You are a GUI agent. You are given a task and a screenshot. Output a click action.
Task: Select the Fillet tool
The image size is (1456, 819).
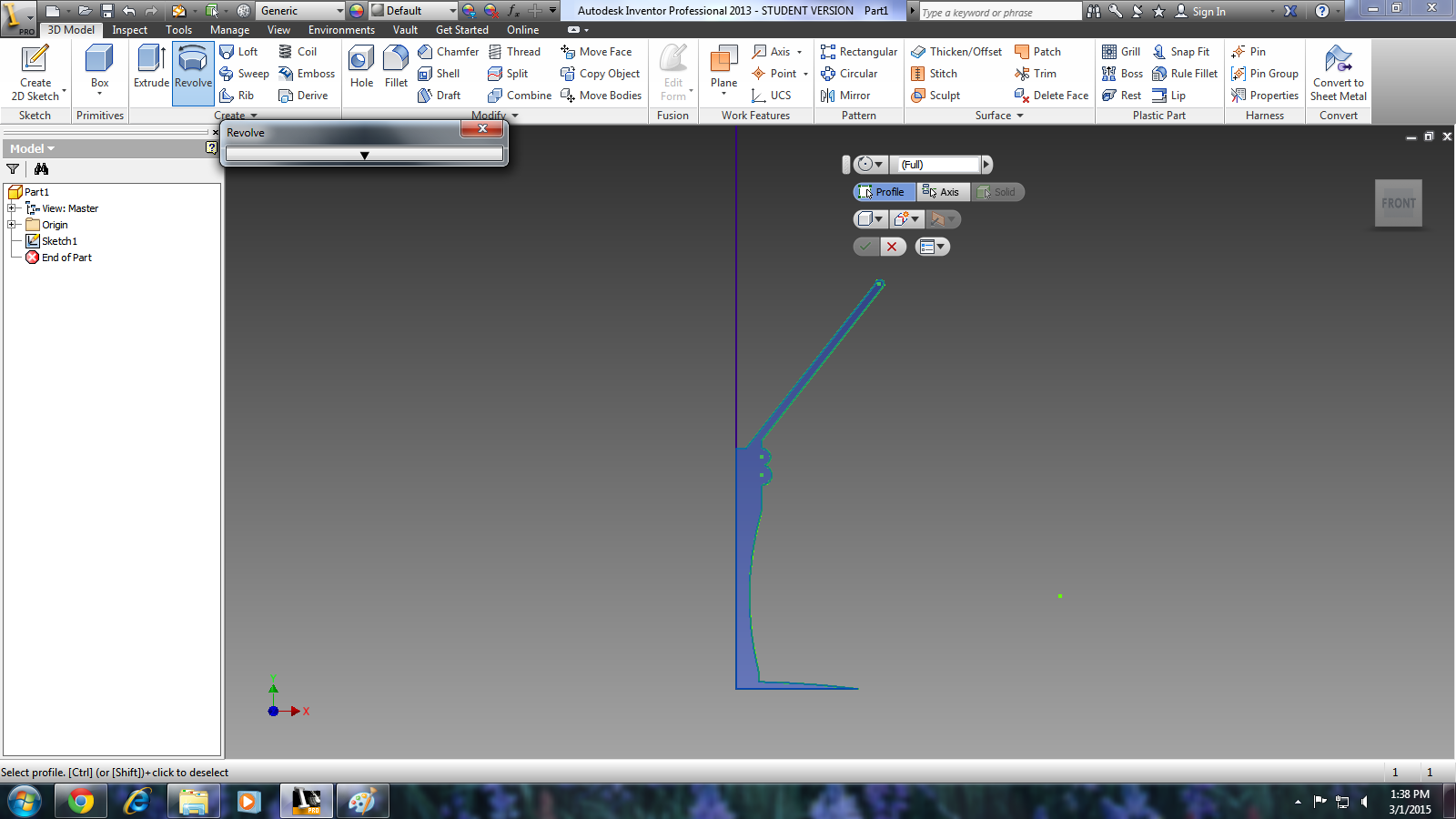click(396, 68)
